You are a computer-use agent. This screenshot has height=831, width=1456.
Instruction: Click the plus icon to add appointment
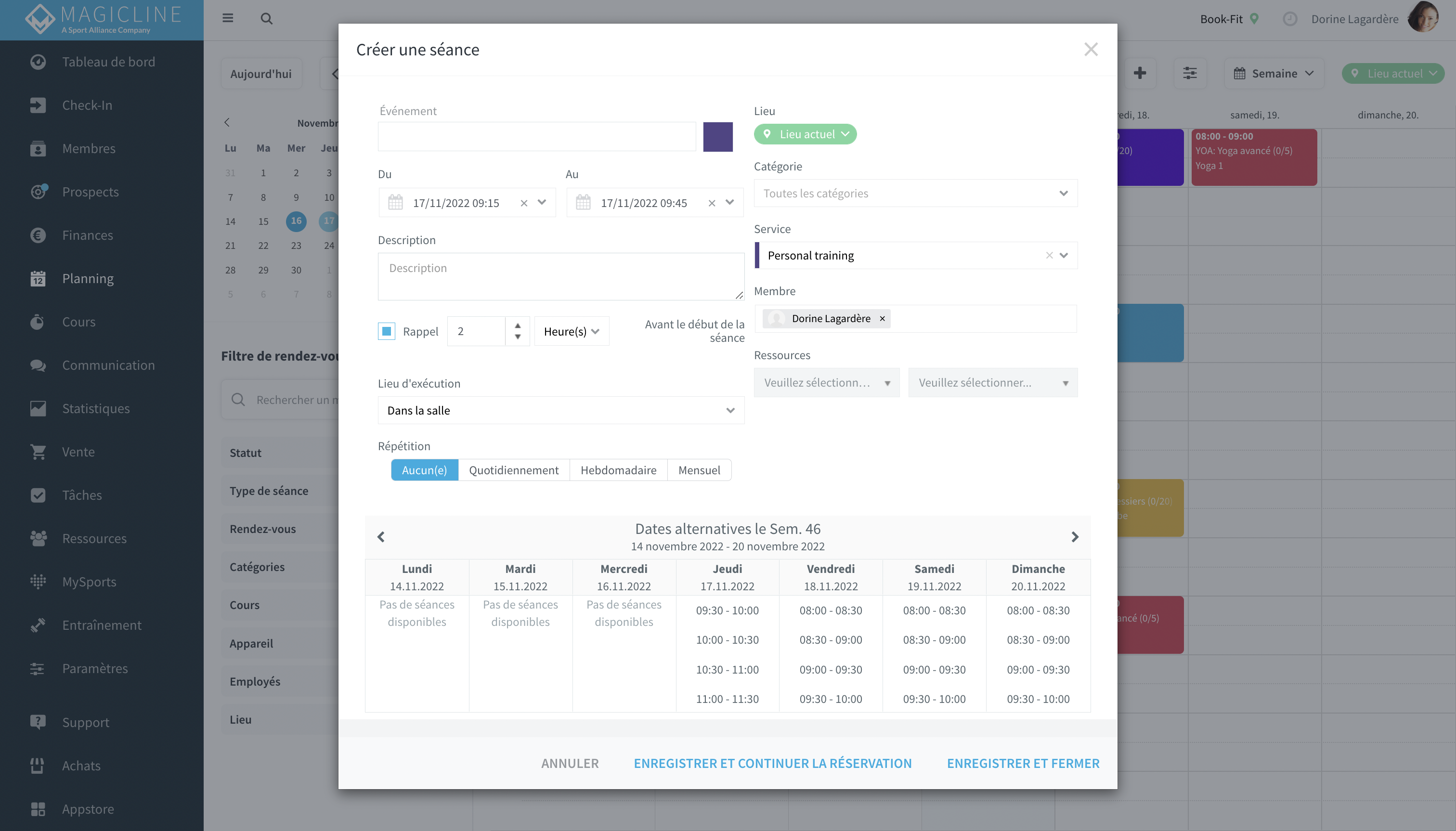click(x=1140, y=73)
